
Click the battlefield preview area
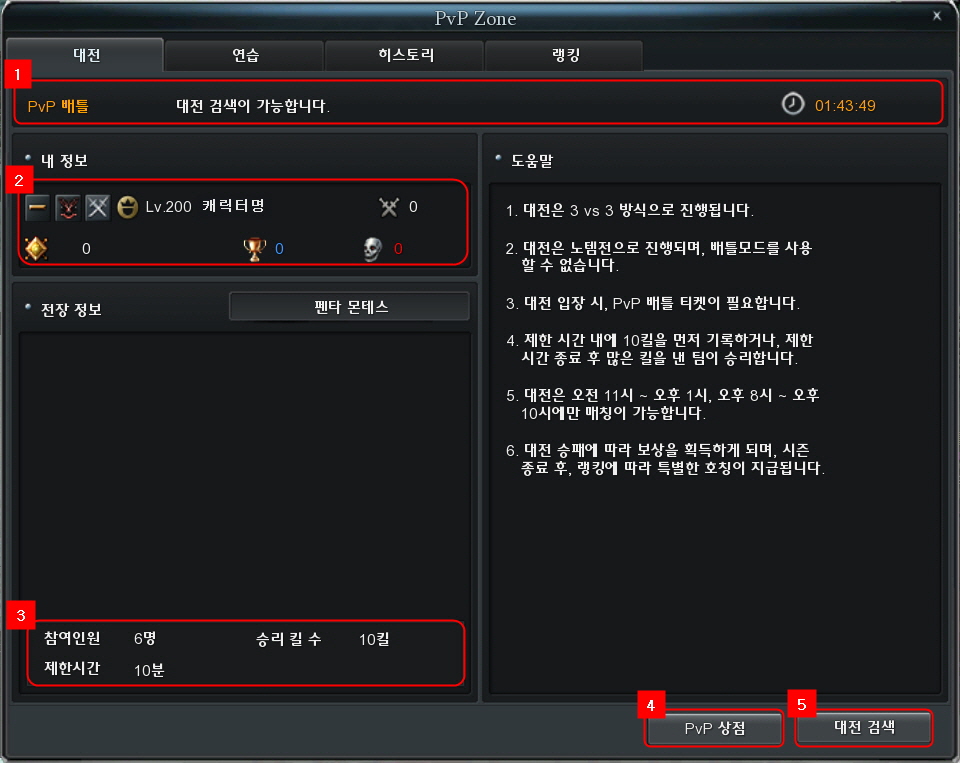244,476
